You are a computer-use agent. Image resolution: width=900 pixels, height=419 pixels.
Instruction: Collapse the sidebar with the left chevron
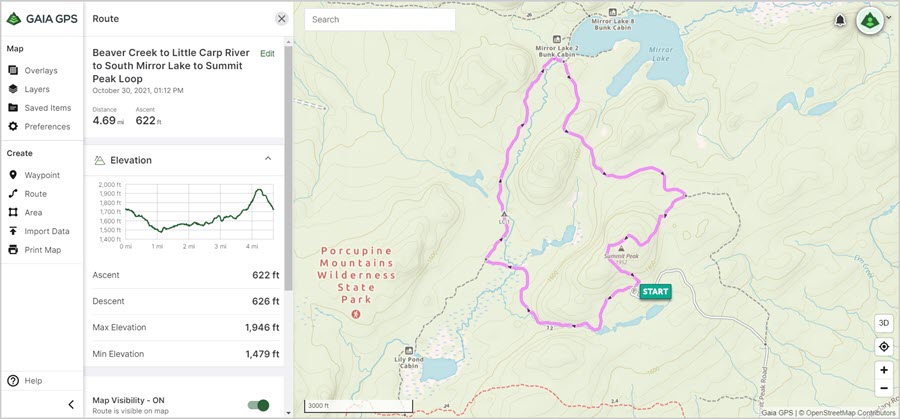coord(71,405)
